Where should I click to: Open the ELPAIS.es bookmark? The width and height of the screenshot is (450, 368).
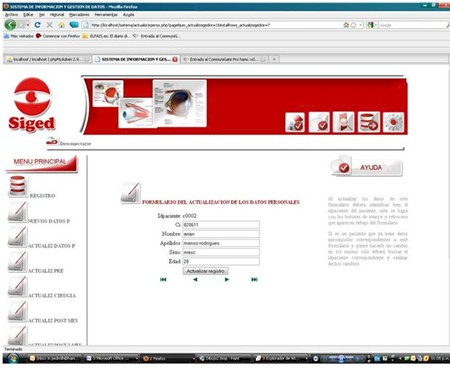[x=107, y=36]
